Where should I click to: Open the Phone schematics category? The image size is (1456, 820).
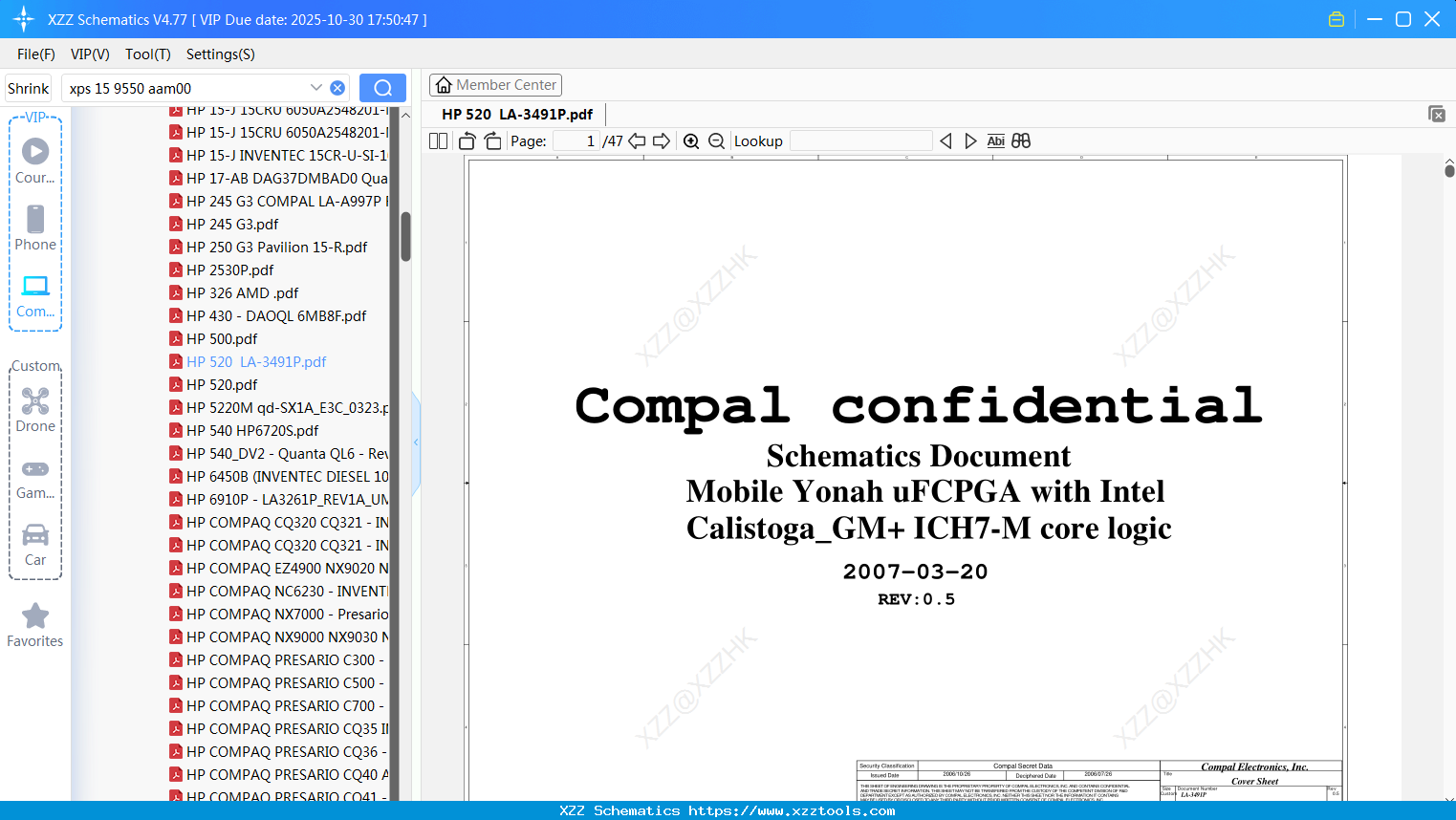coord(35,228)
